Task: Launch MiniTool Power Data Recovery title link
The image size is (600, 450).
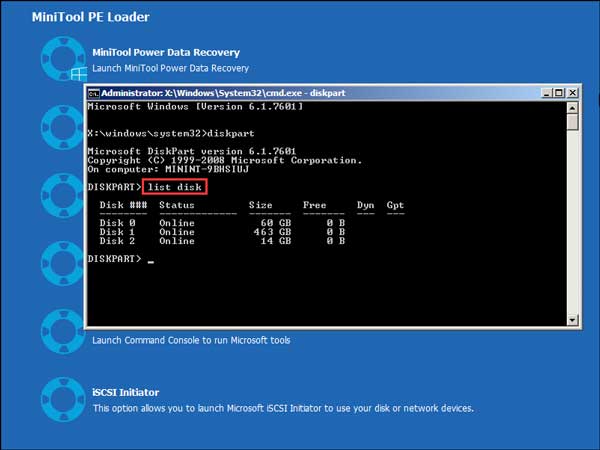Action: (x=166, y=52)
